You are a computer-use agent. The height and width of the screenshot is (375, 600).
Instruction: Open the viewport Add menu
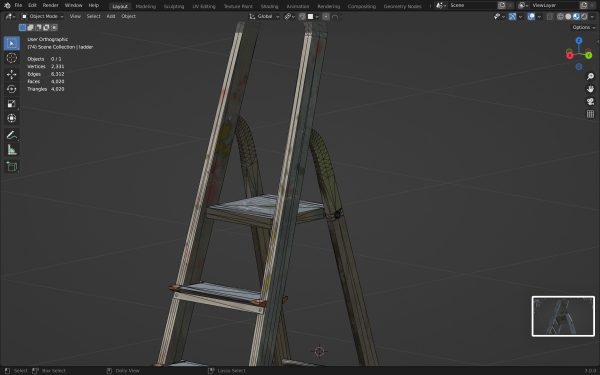coord(111,16)
